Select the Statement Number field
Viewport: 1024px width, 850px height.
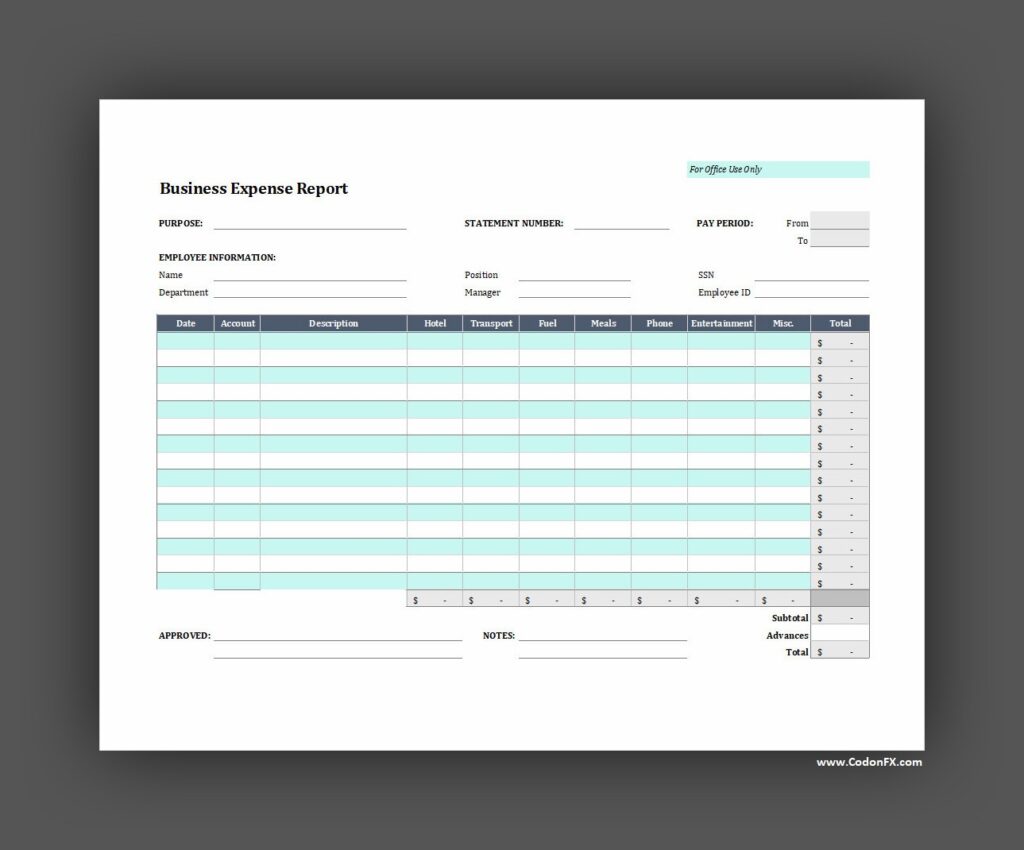621,223
